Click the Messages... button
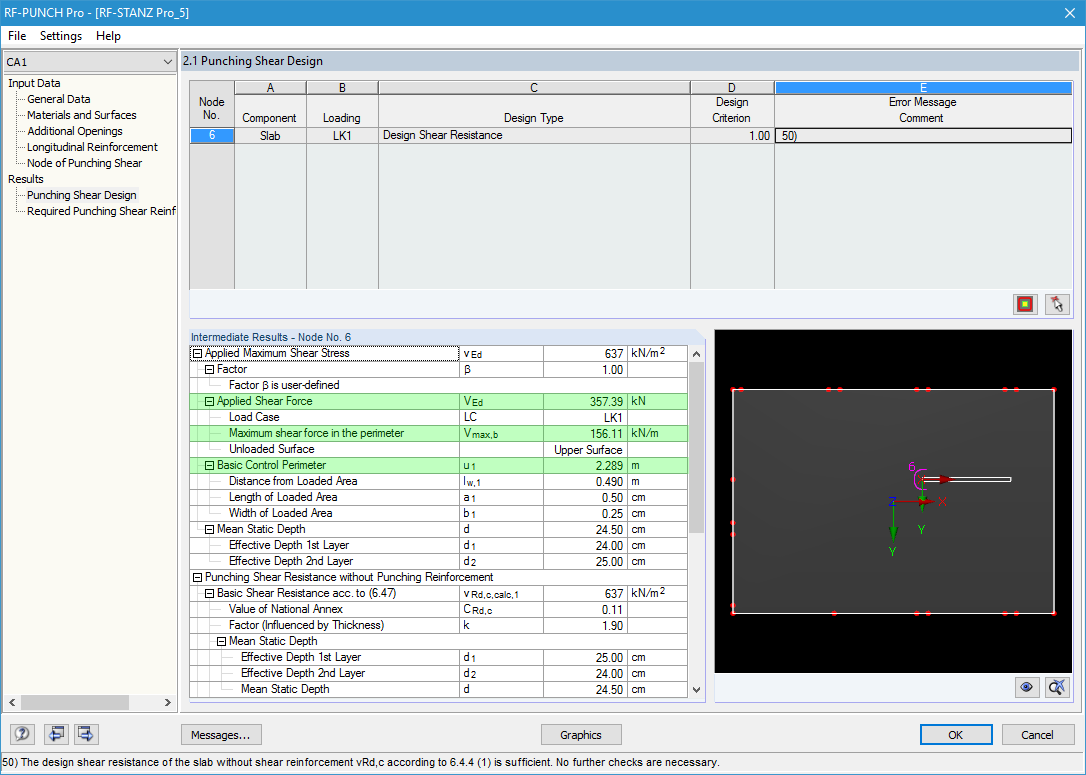Screen dimensions: 1086x775 (221, 735)
